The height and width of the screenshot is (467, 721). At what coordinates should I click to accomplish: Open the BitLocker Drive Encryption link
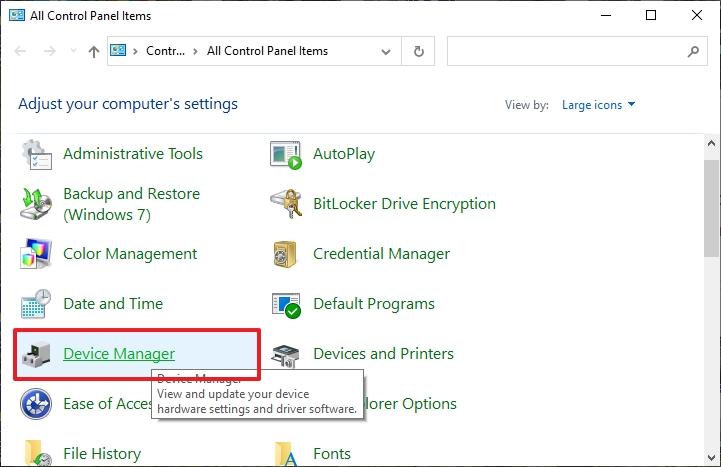click(404, 204)
